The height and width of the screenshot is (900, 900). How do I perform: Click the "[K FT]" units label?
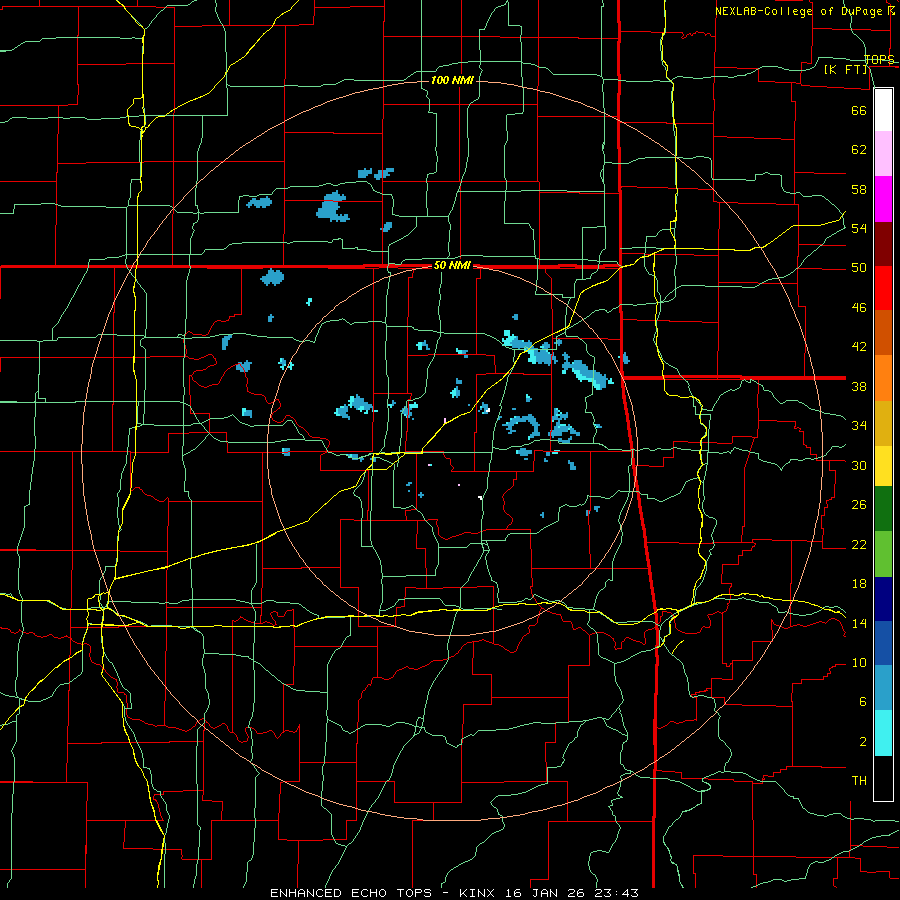(x=846, y=69)
